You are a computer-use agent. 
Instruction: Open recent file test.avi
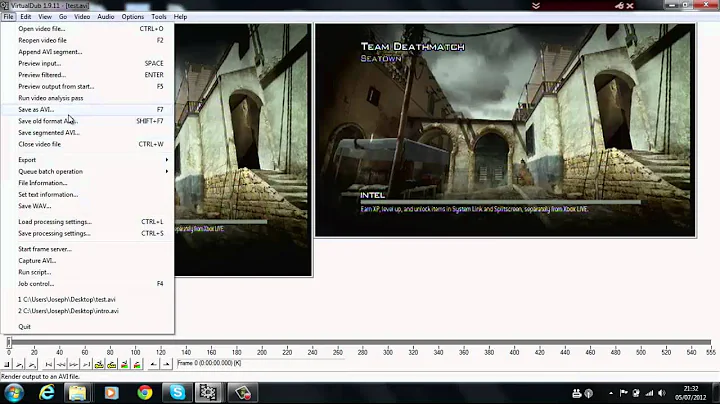pos(87,299)
